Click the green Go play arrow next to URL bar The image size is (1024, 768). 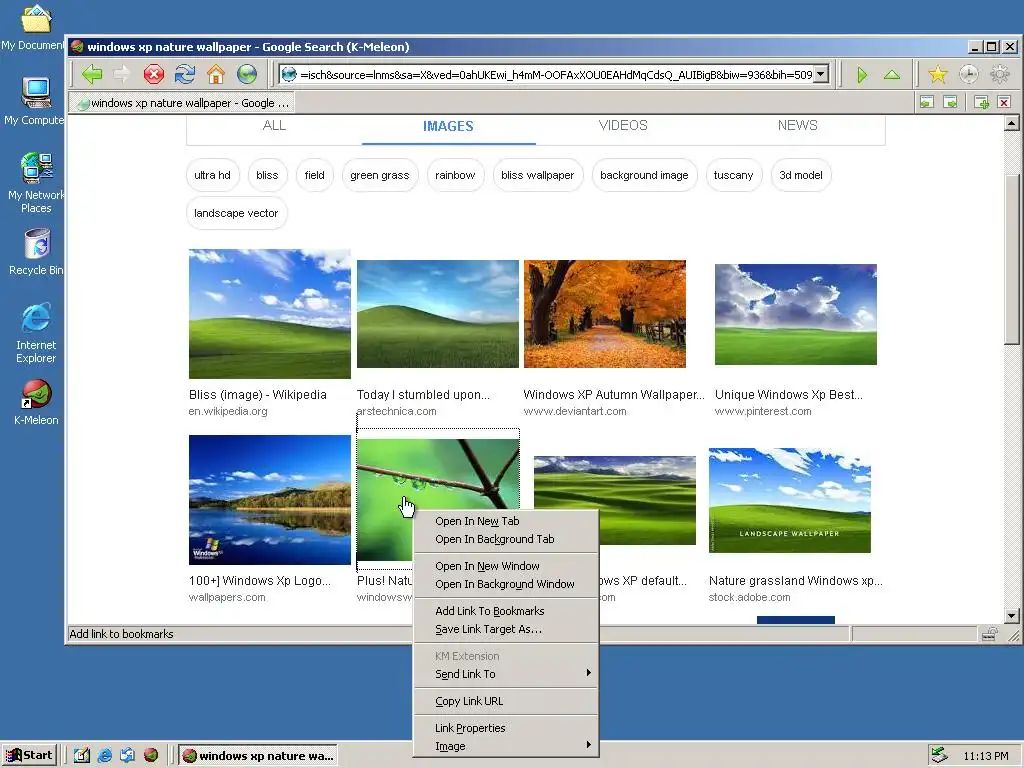tap(861, 74)
